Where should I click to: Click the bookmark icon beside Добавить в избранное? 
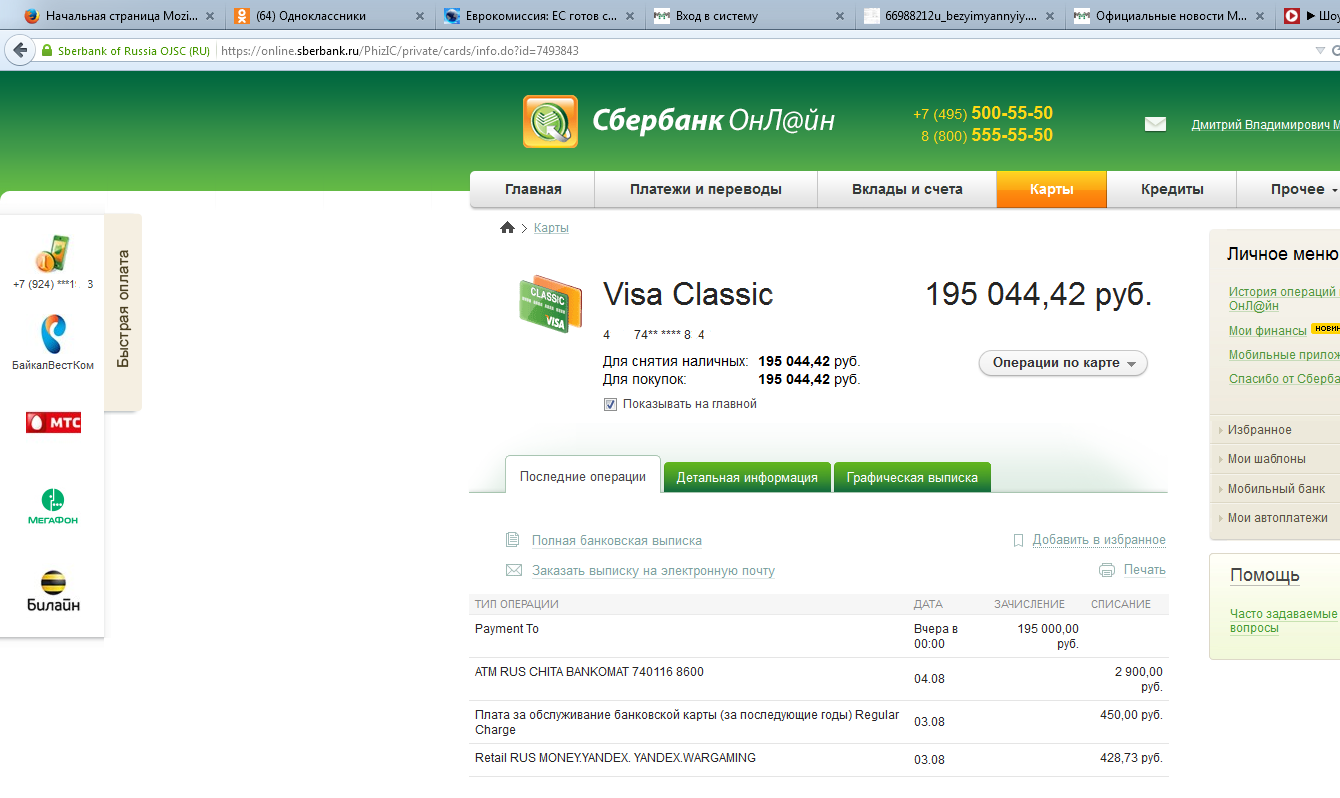click(x=1018, y=540)
